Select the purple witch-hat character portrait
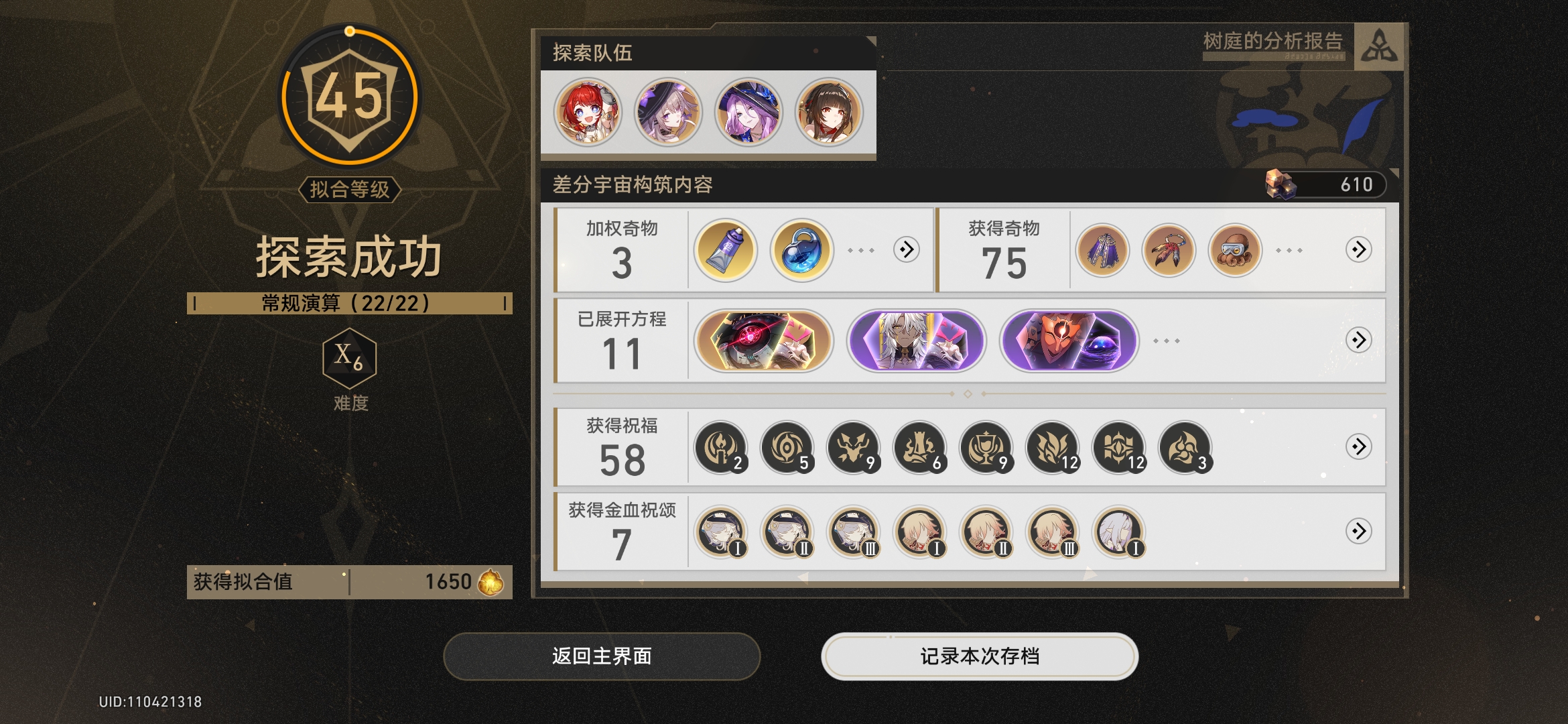The width and height of the screenshot is (1568, 724). 748,112
